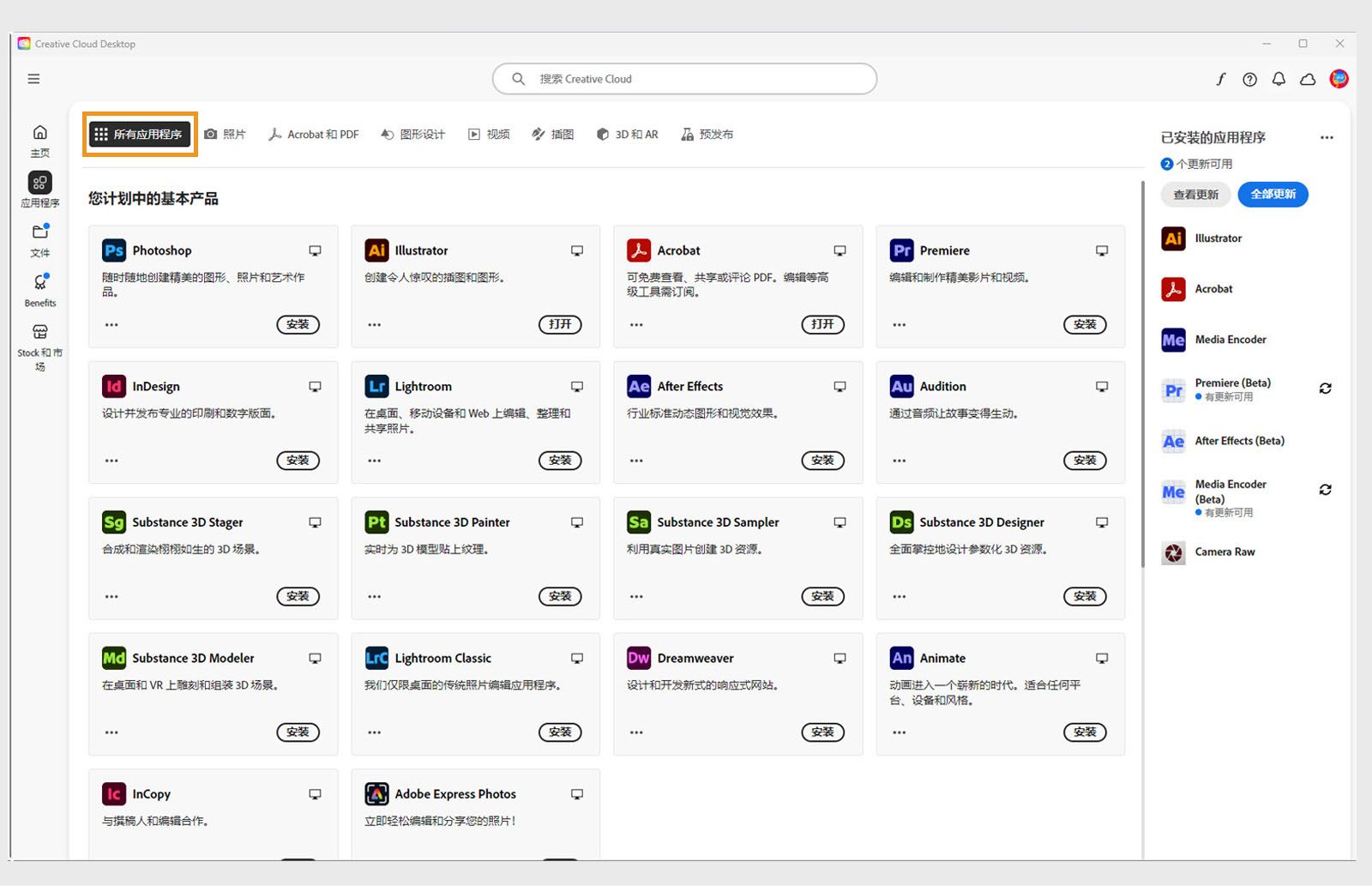Click the desktop icon on the Photoshop card
The width and height of the screenshot is (1372, 886).
coord(315,250)
